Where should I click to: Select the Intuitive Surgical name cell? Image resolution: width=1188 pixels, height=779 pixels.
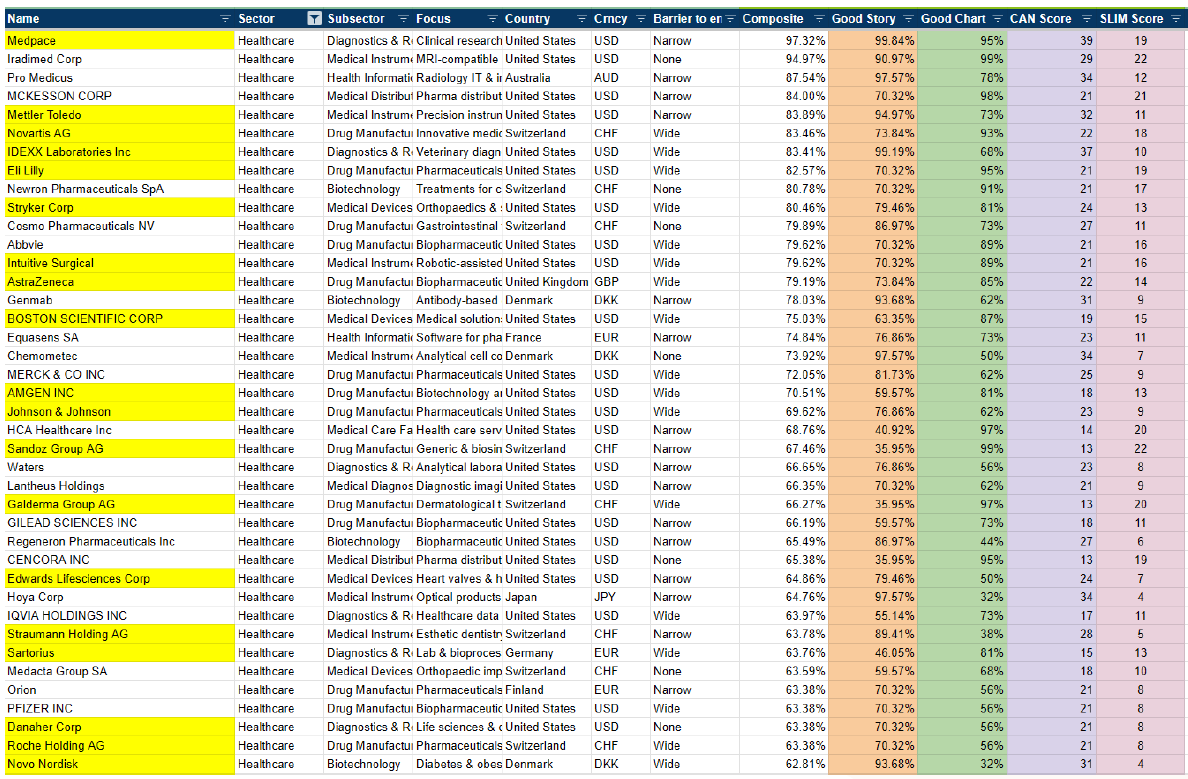tap(120, 263)
